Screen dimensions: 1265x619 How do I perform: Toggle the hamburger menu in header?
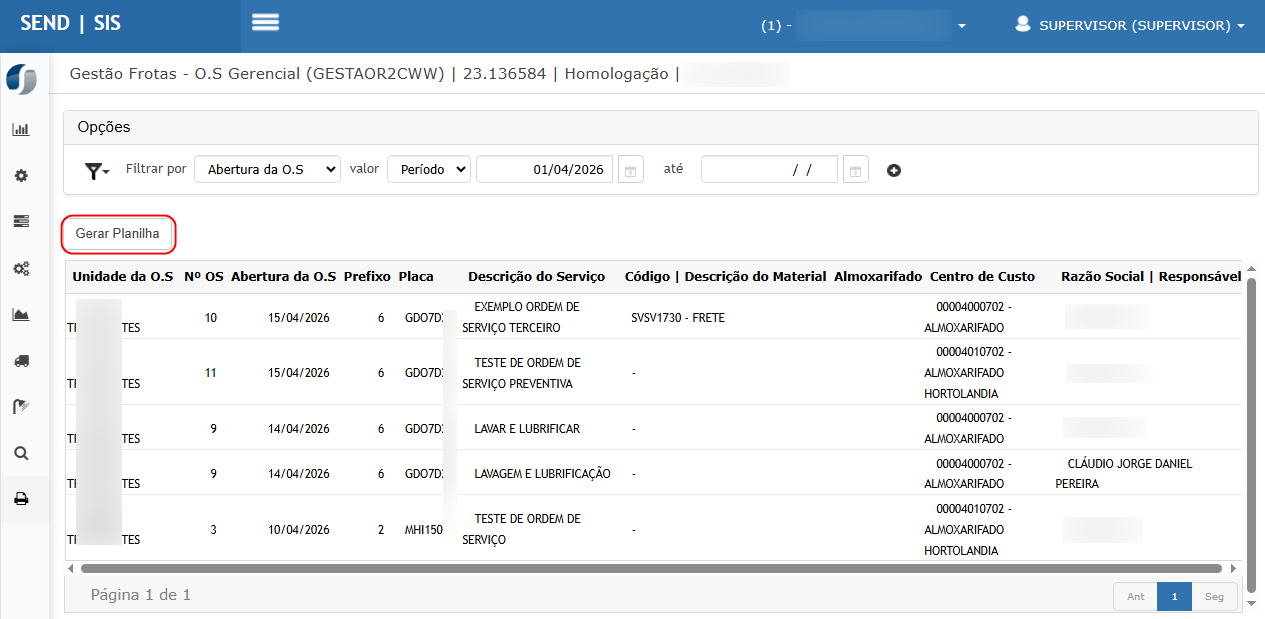265,23
